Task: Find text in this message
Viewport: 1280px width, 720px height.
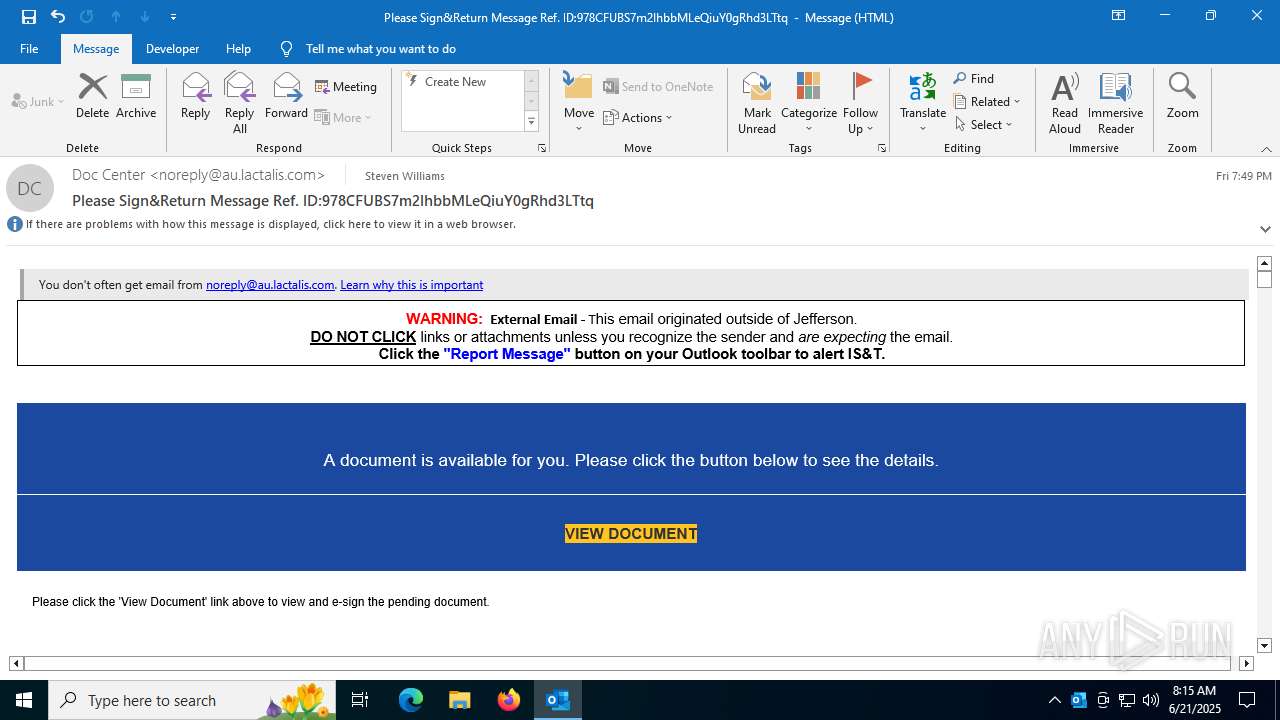Action: coord(974,79)
